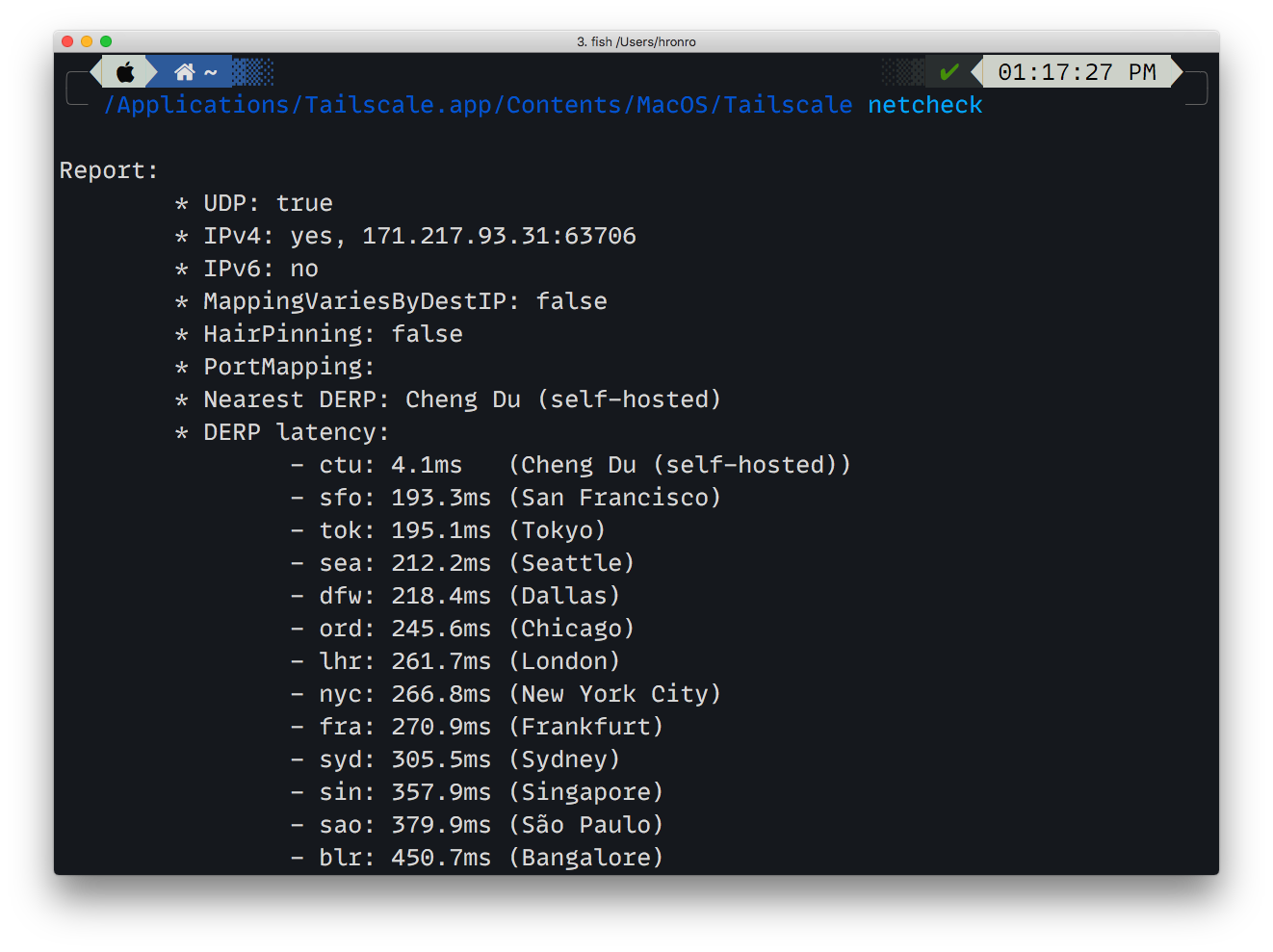This screenshot has width=1273, height=952.
Task: Click the green checkmark success indicator
Action: (x=948, y=70)
